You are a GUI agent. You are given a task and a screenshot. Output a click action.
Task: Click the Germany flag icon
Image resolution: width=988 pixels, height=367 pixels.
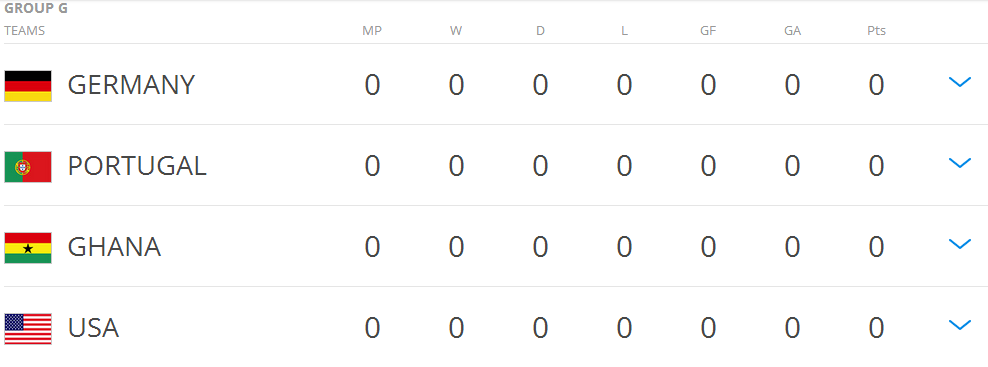(28, 86)
